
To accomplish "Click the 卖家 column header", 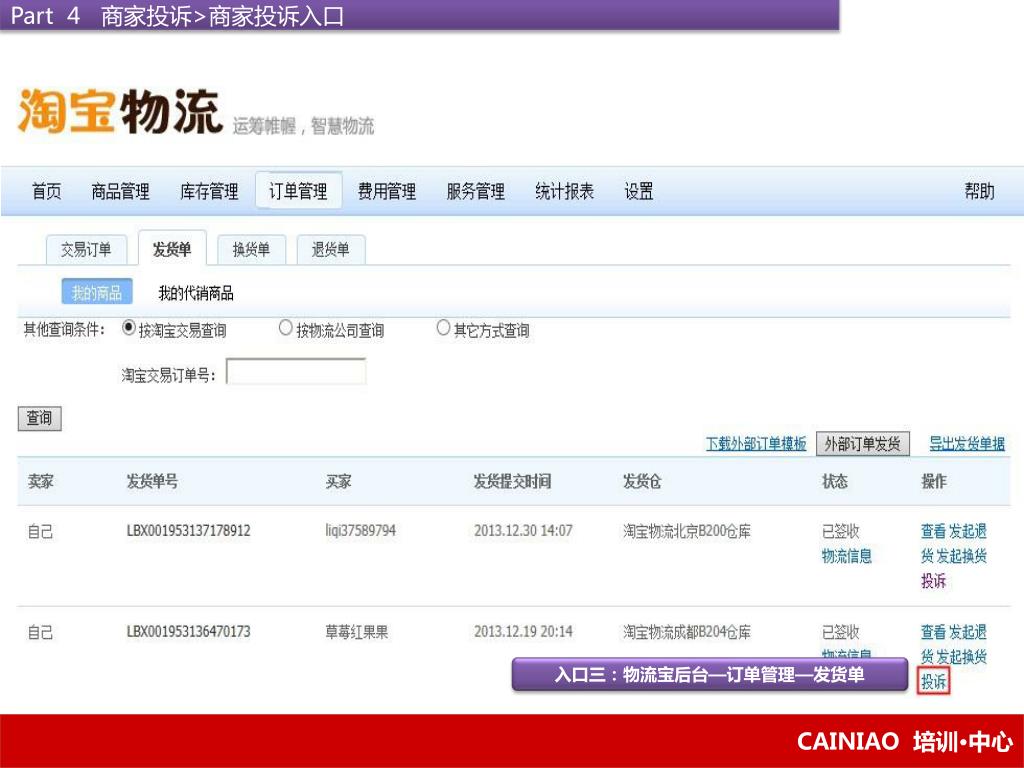I will click(x=40, y=482).
